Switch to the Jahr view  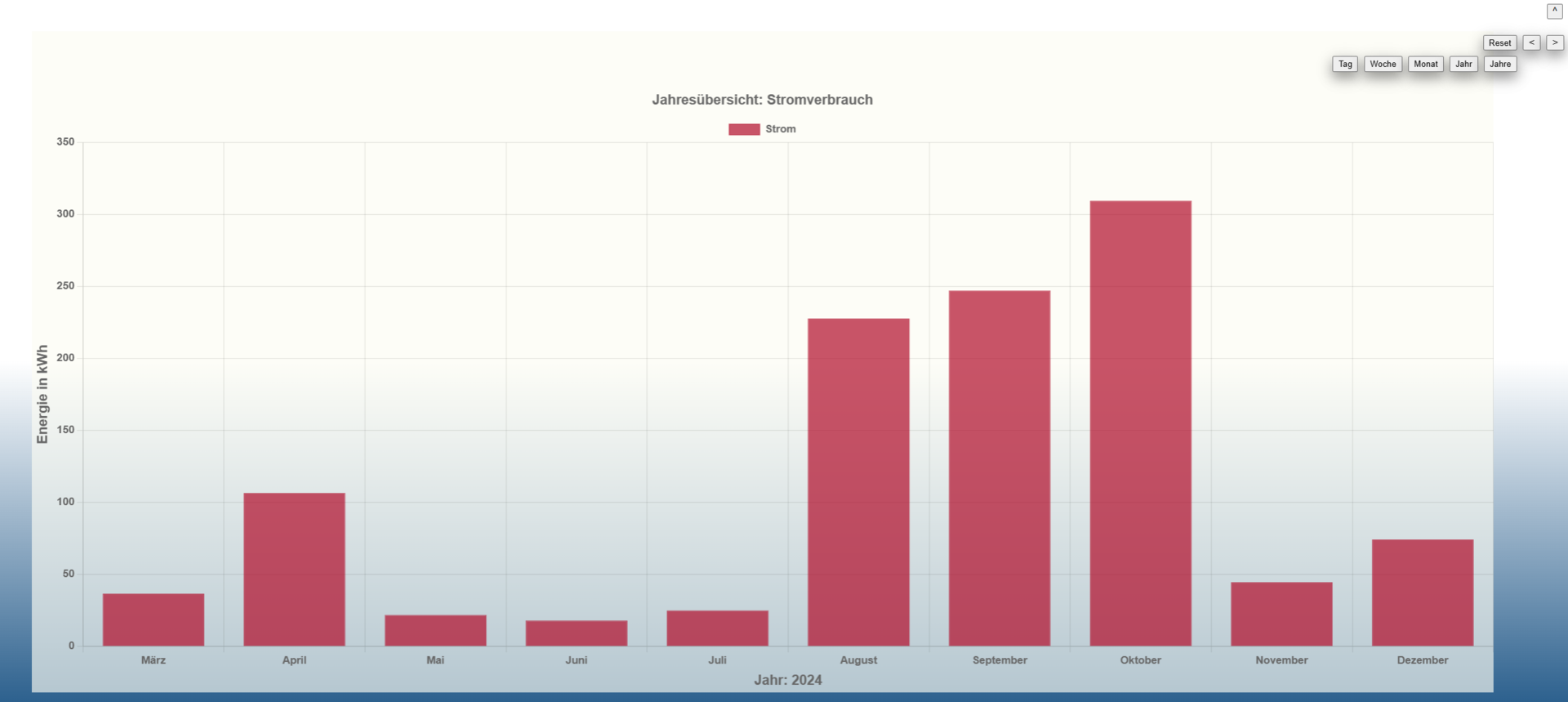point(1463,64)
